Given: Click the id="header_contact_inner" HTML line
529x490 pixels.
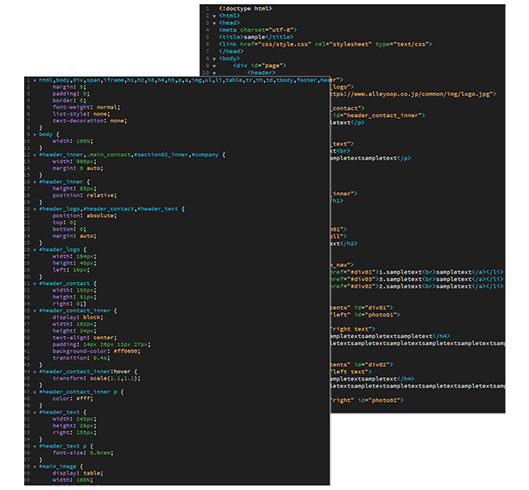Looking at the screenshot, I should (378, 115).
